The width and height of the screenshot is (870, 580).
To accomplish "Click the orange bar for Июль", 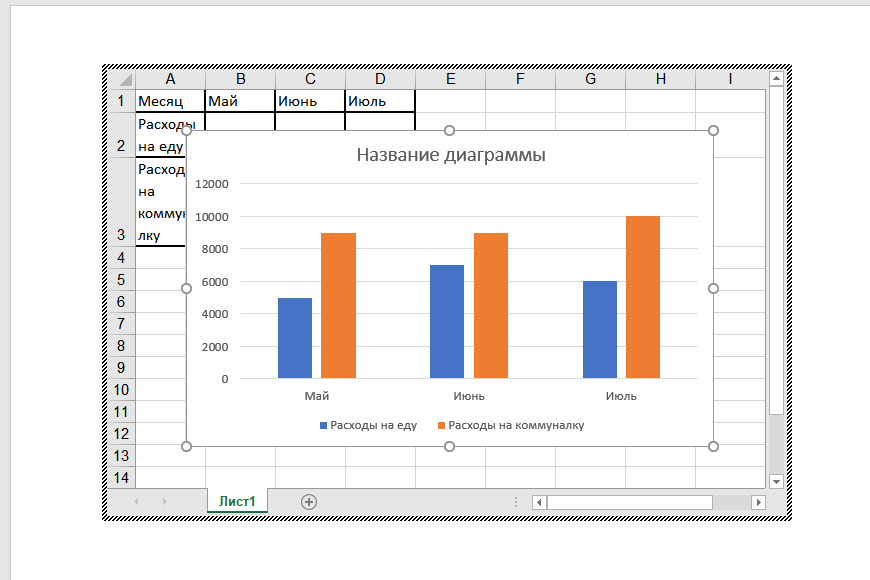I will pos(643,297).
